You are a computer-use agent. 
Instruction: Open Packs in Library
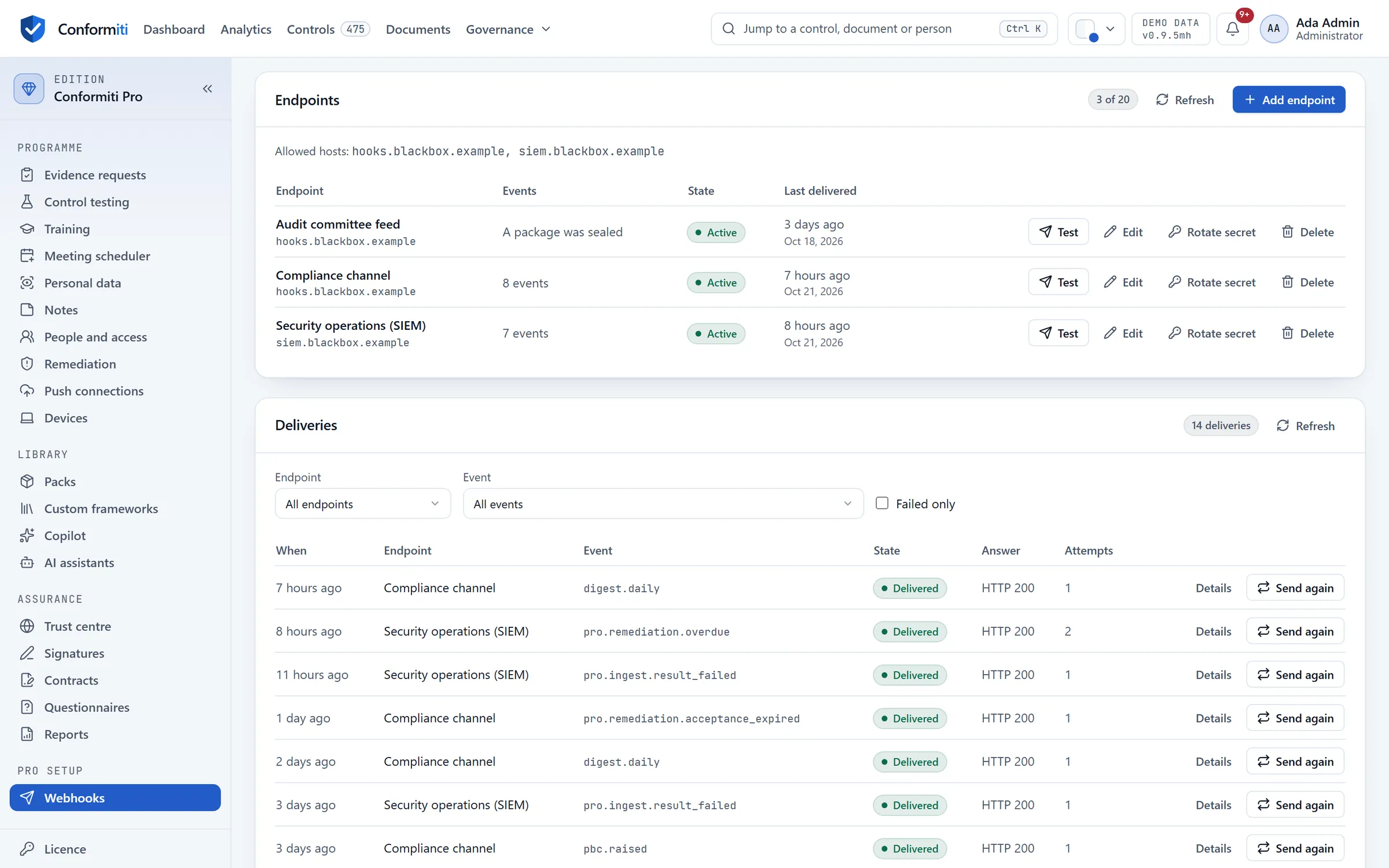[x=115, y=481]
